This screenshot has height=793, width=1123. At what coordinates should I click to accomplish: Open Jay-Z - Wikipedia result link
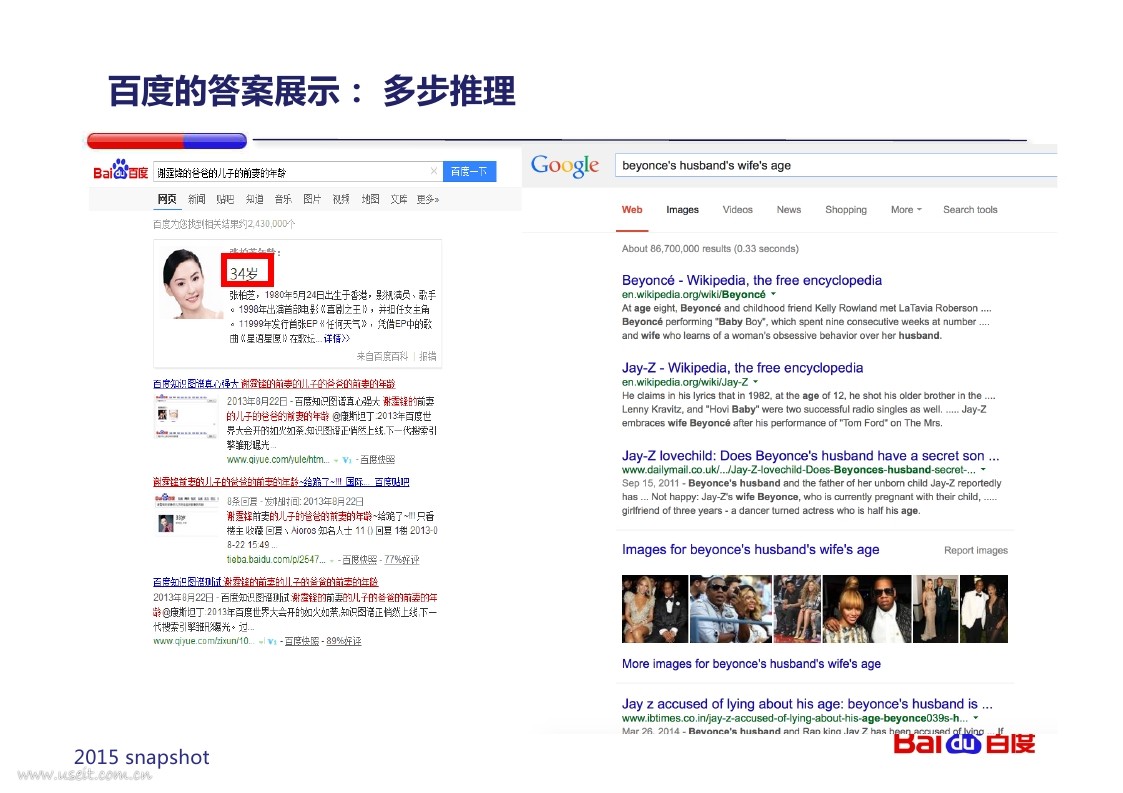(742, 367)
